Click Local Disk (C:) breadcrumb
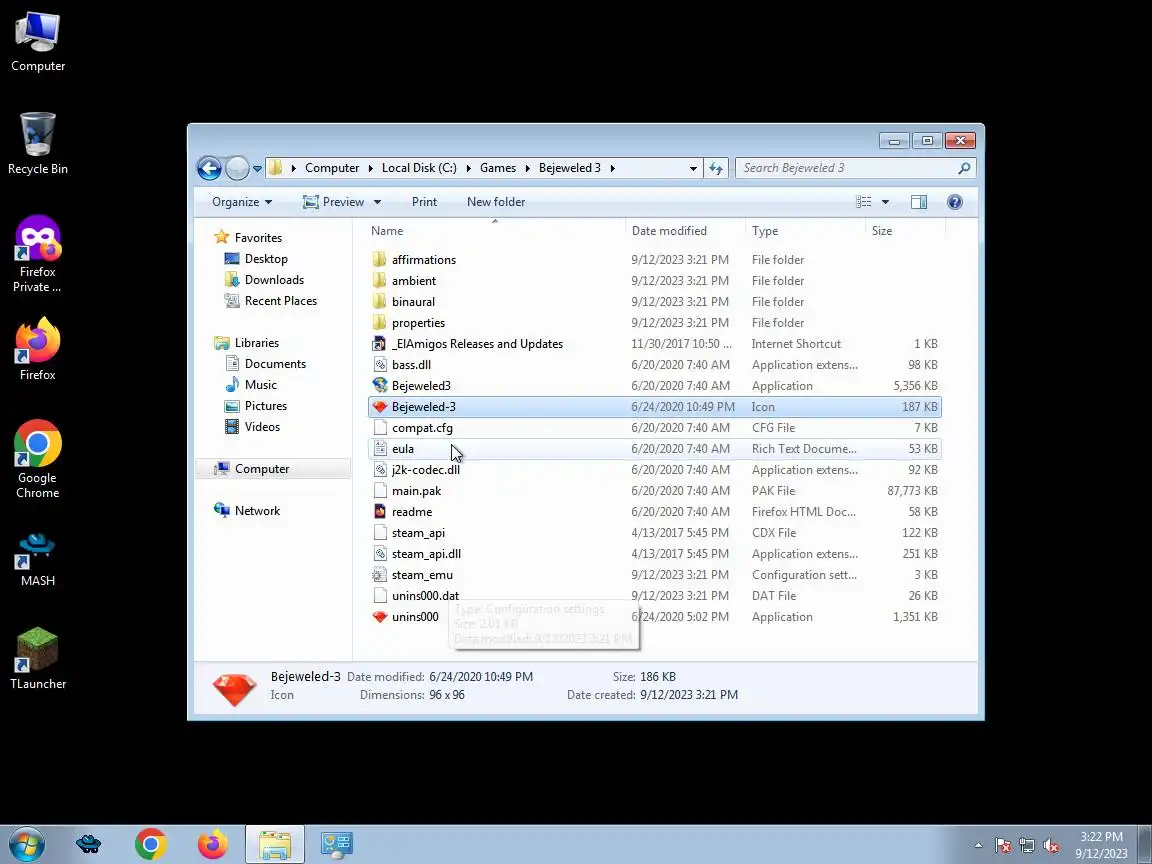The image size is (1152, 864). 419,168
